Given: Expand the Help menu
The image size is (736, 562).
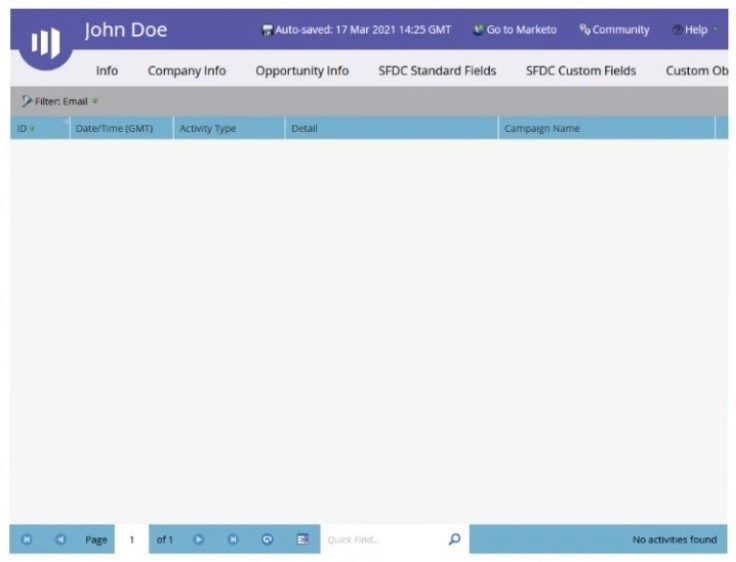Looking at the screenshot, I should (696, 30).
